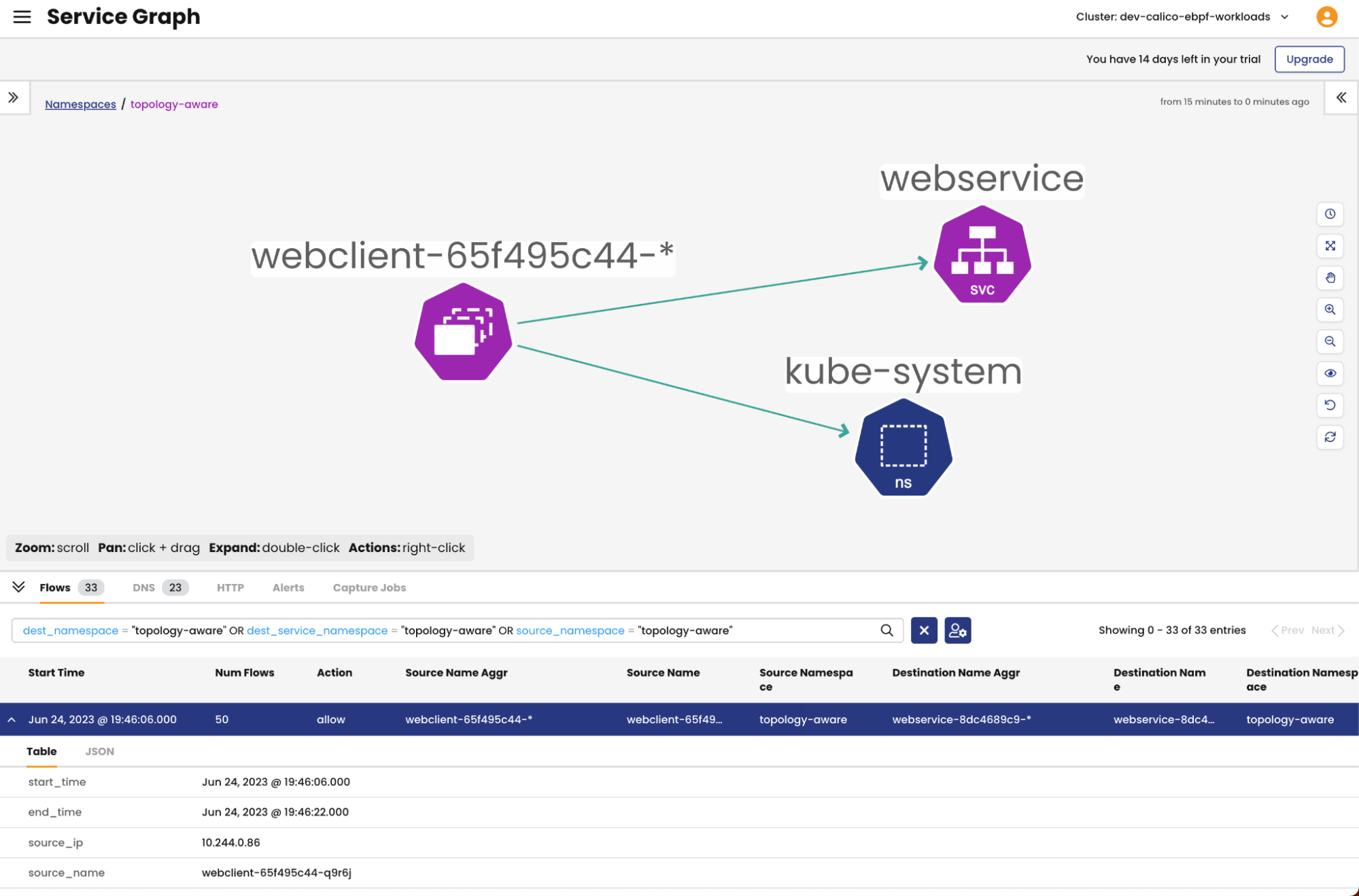This screenshot has height=896, width=1359.
Task: Open the hamburger navigation menu
Action: click(x=22, y=17)
